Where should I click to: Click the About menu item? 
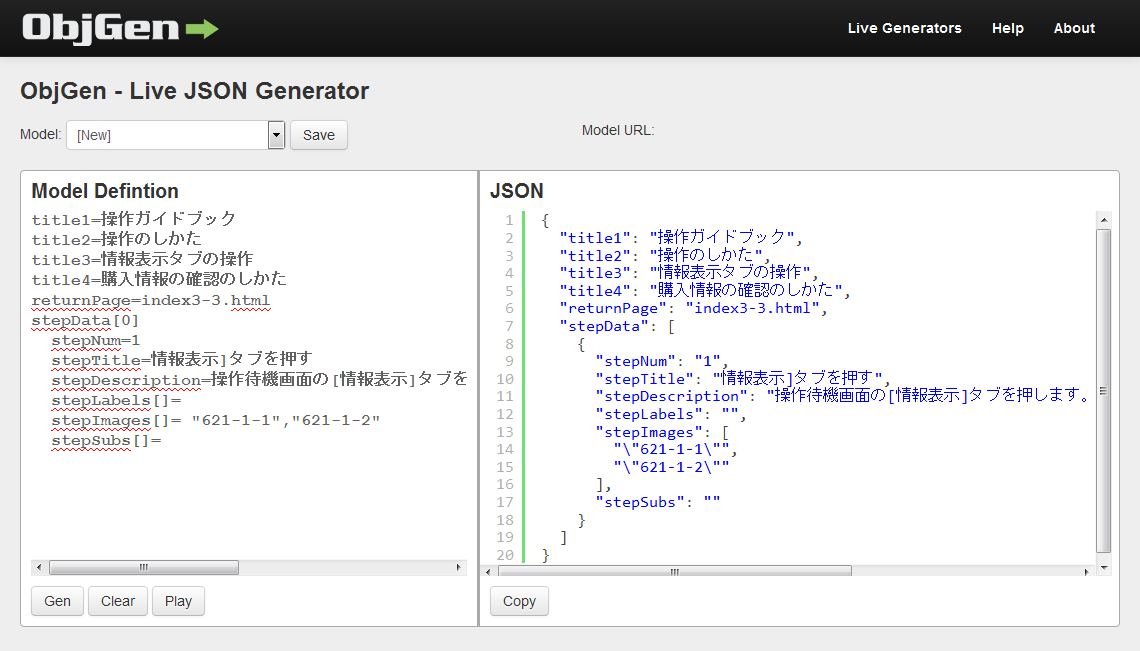pos(1074,28)
